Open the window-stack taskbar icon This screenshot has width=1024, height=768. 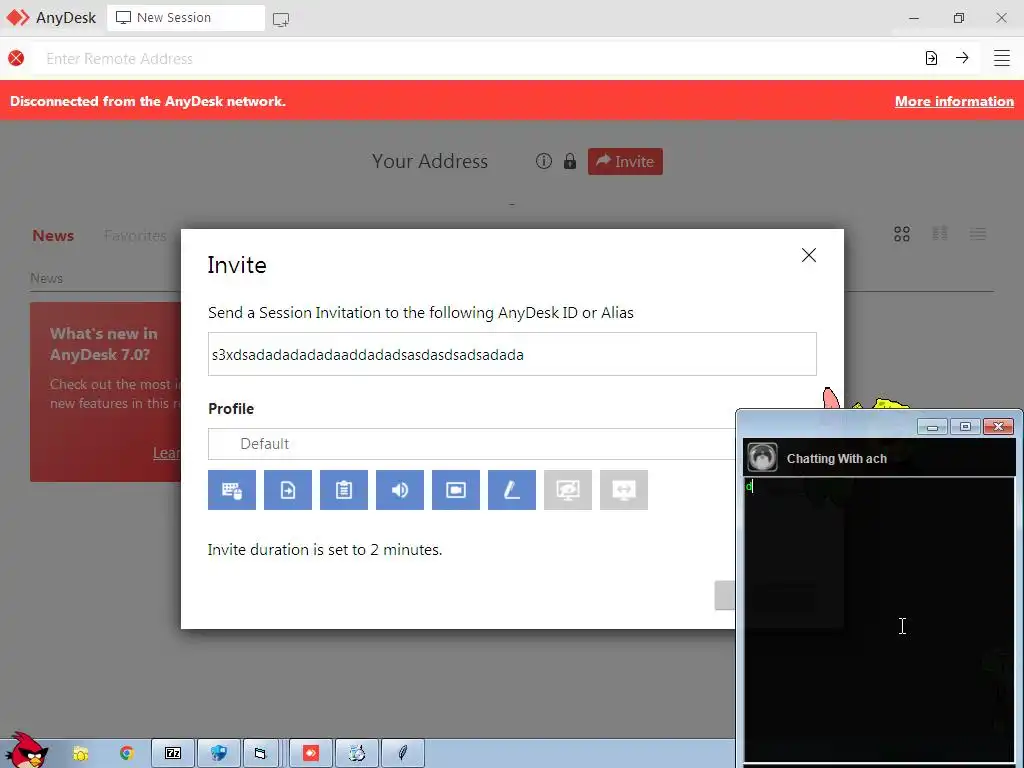click(261, 753)
